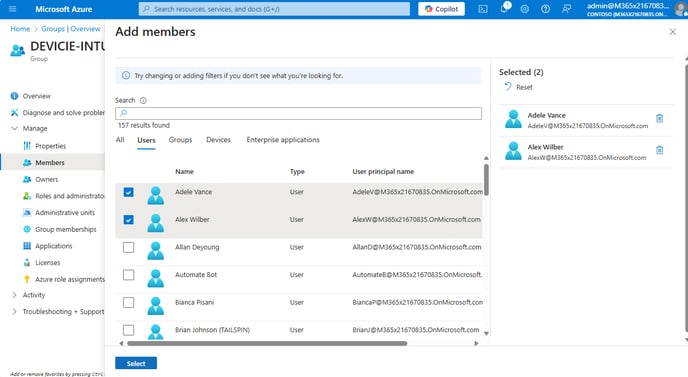Open the Cloud Shell icon in header
The width and height of the screenshot is (688, 377).
click(x=483, y=9)
